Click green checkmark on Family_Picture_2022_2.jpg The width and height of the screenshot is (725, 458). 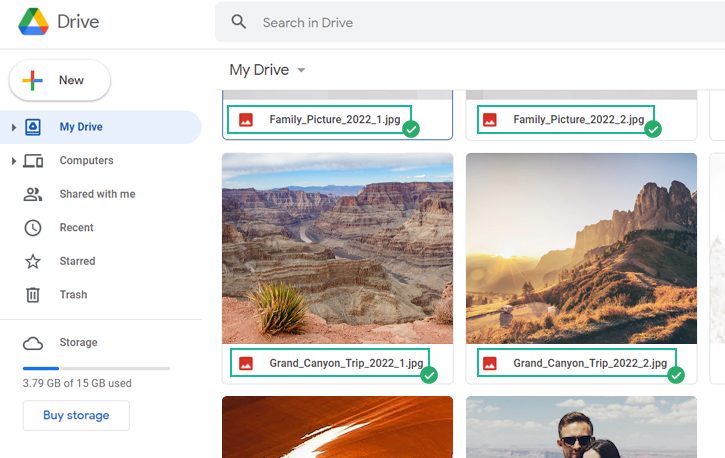coord(653,129)
